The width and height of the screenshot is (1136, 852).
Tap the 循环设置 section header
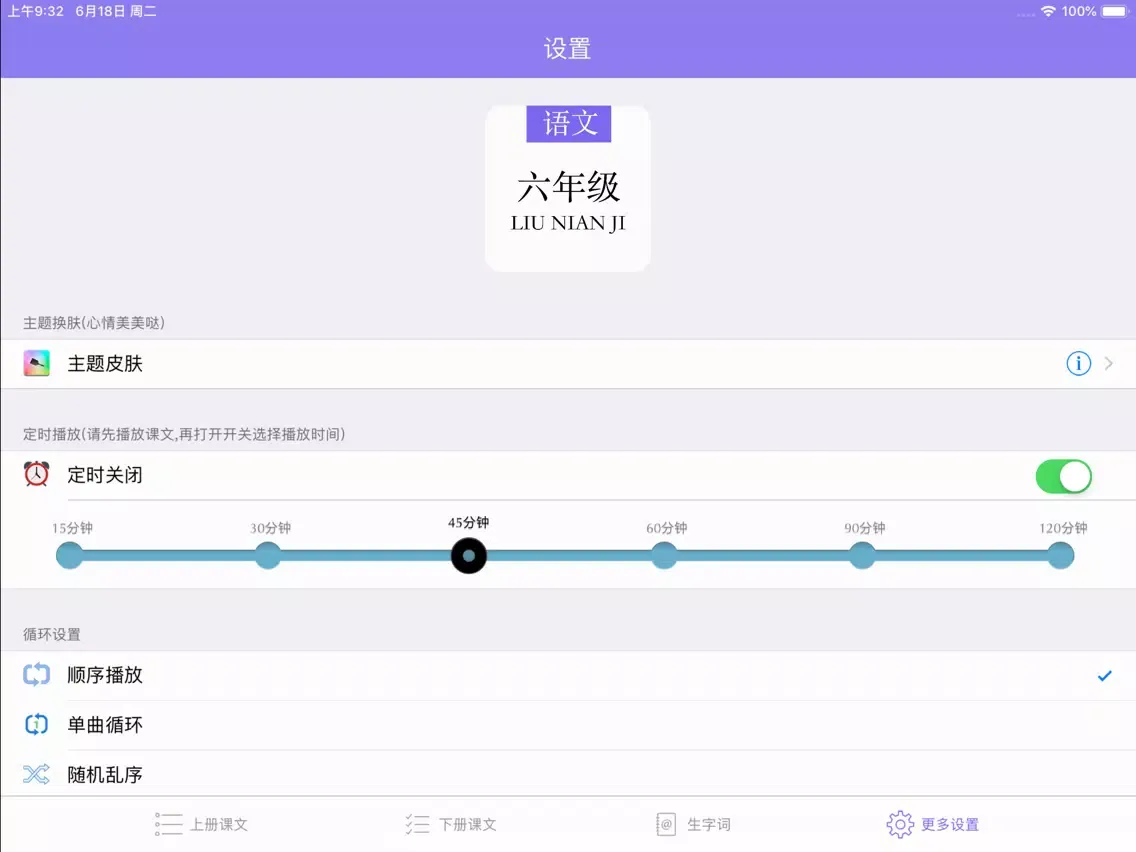click(51, 634)
